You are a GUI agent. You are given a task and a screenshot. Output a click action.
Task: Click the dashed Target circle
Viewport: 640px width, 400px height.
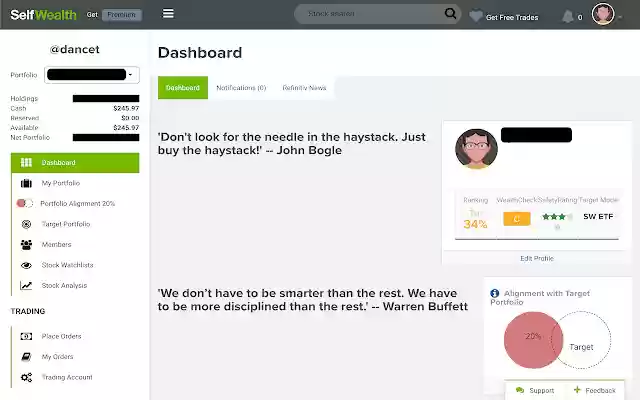581,340
